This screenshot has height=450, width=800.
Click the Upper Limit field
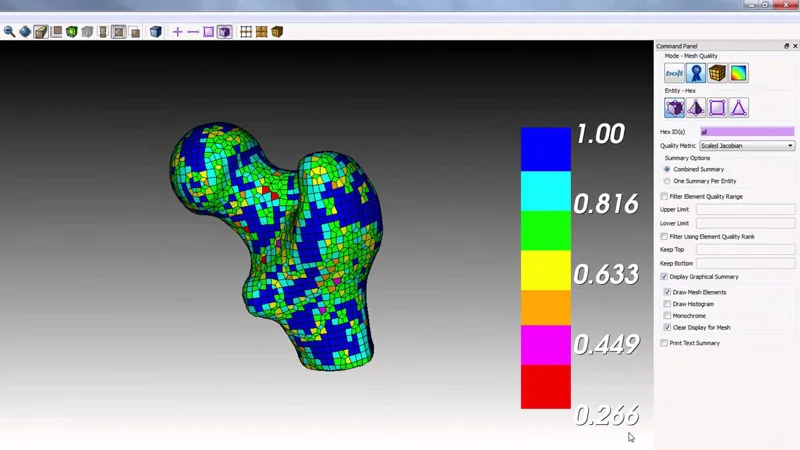pos(745,210)
